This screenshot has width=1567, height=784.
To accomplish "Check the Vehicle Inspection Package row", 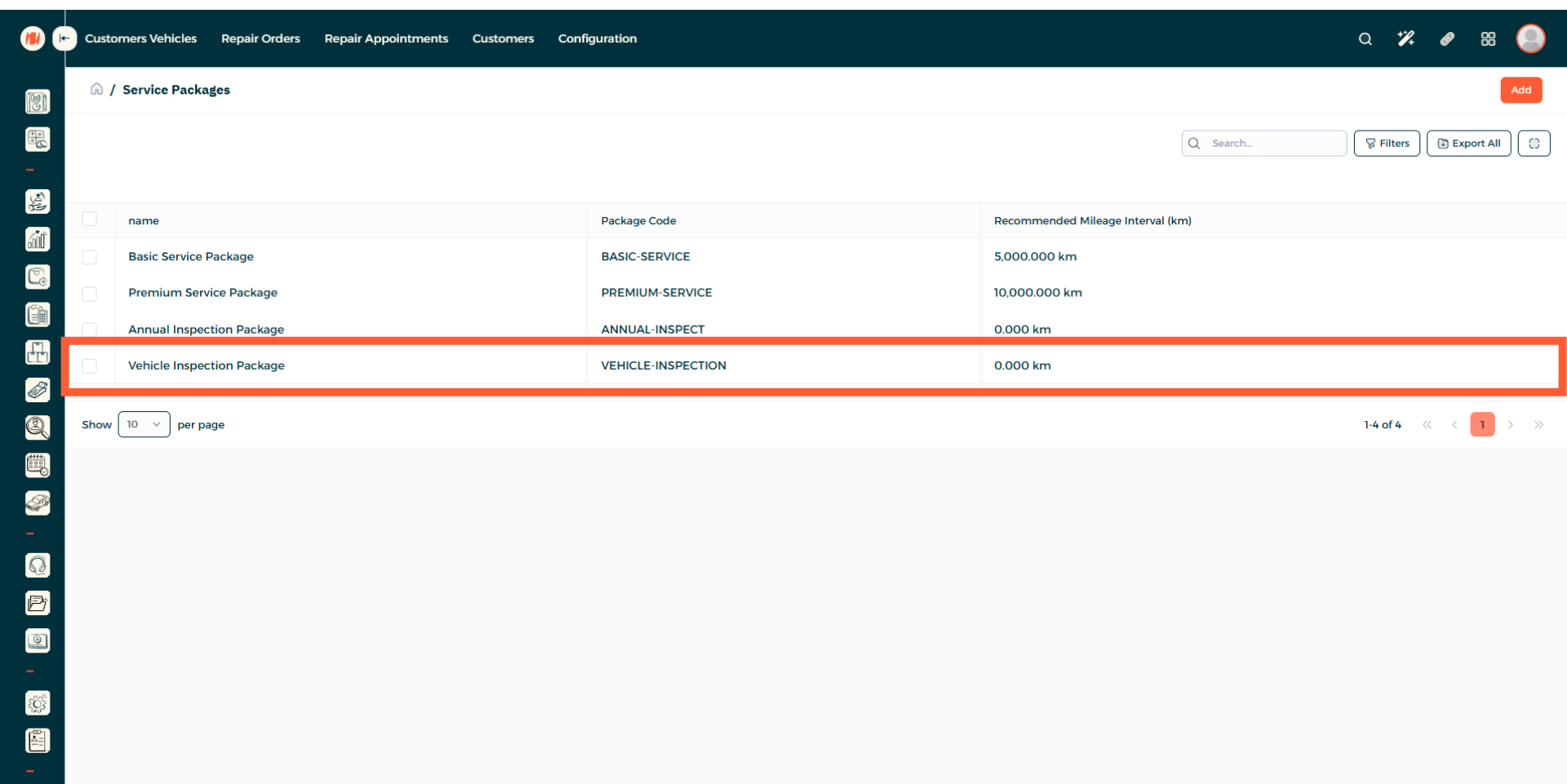I will (90, 366).
